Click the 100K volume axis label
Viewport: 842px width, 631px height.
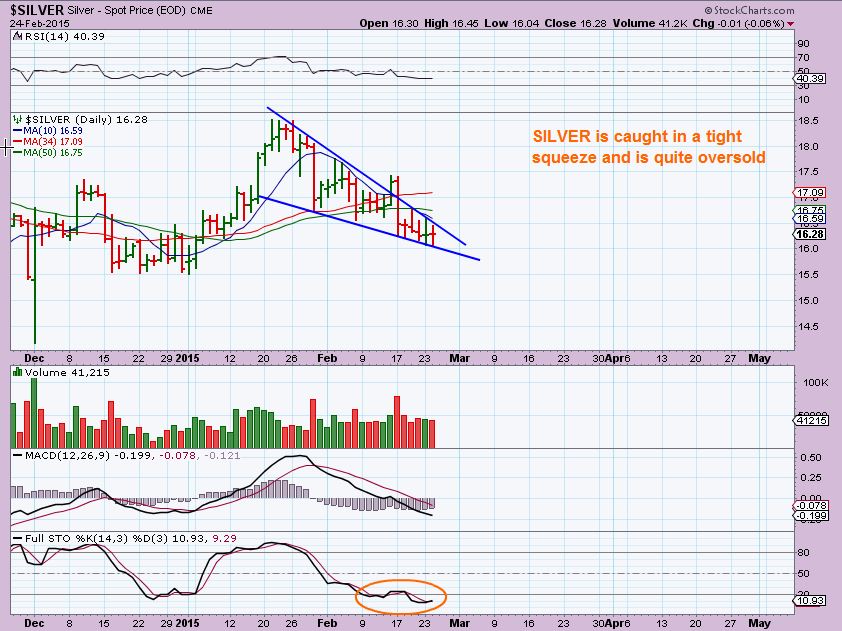click(815, 382)
